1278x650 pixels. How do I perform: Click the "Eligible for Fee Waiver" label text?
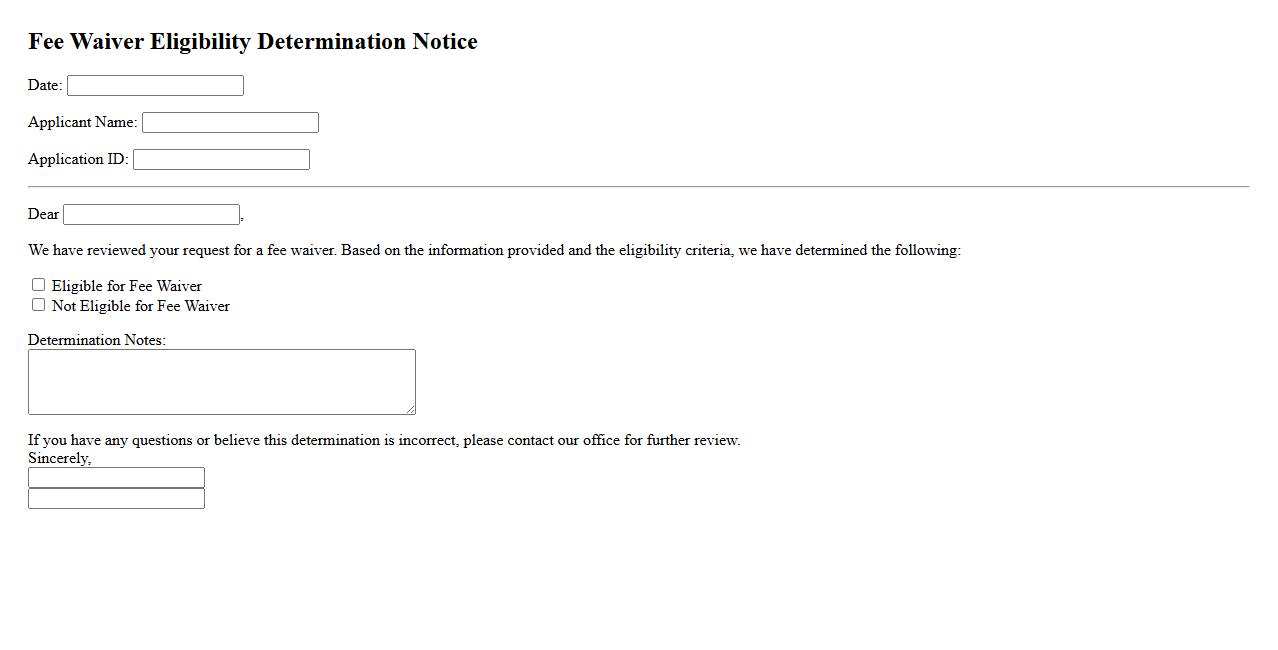pyautogui.click(x=127, y=286)
